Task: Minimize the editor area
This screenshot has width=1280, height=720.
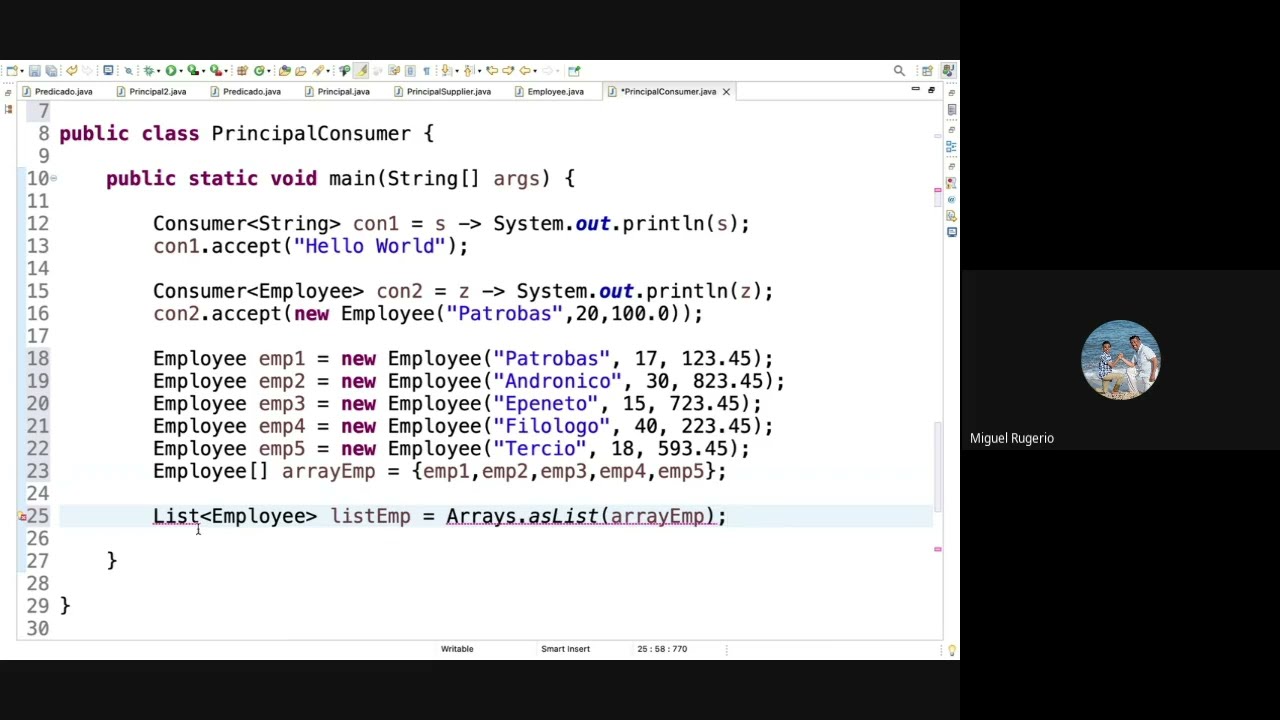Action: click(915, 89)
